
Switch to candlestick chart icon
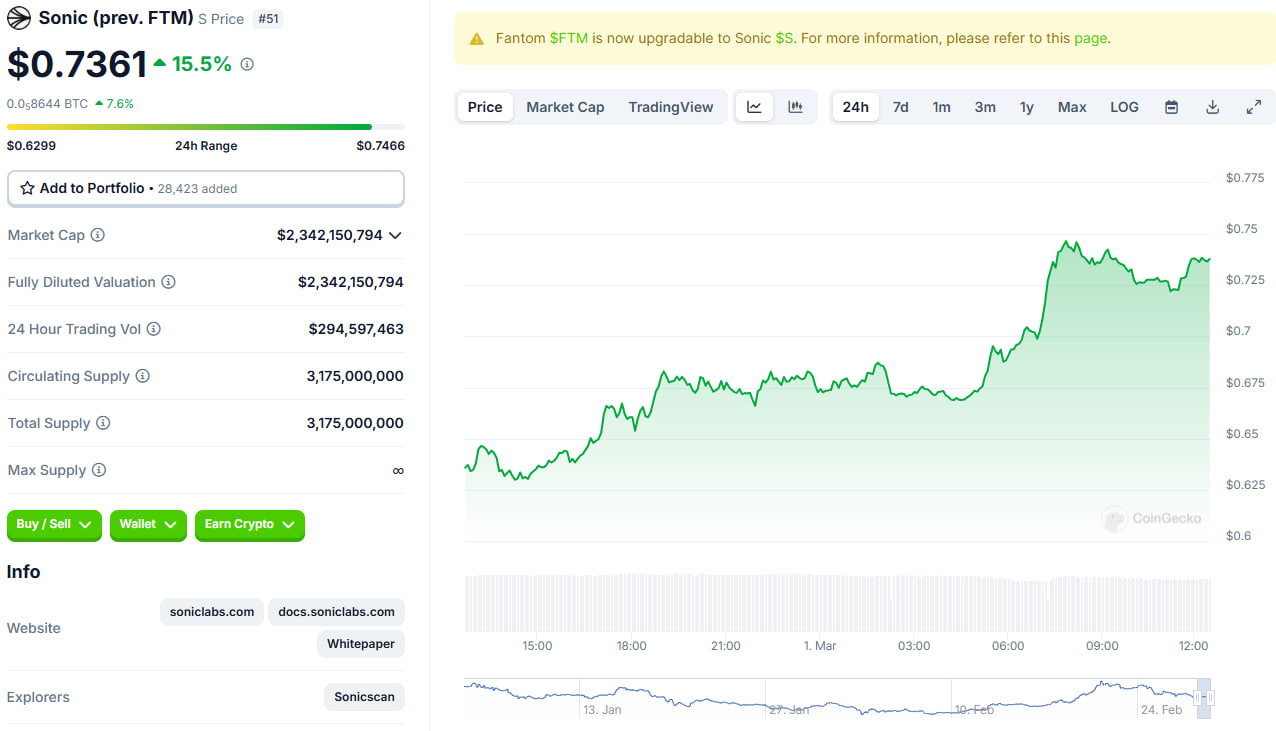tap(796, 107)
